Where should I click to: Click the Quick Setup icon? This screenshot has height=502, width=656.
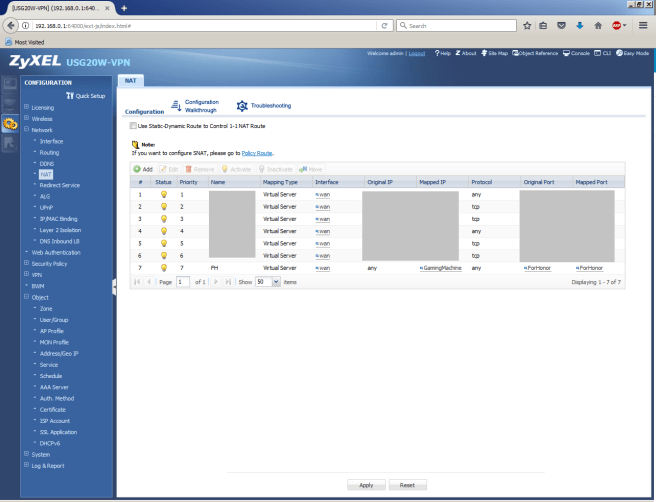point(69,95)
